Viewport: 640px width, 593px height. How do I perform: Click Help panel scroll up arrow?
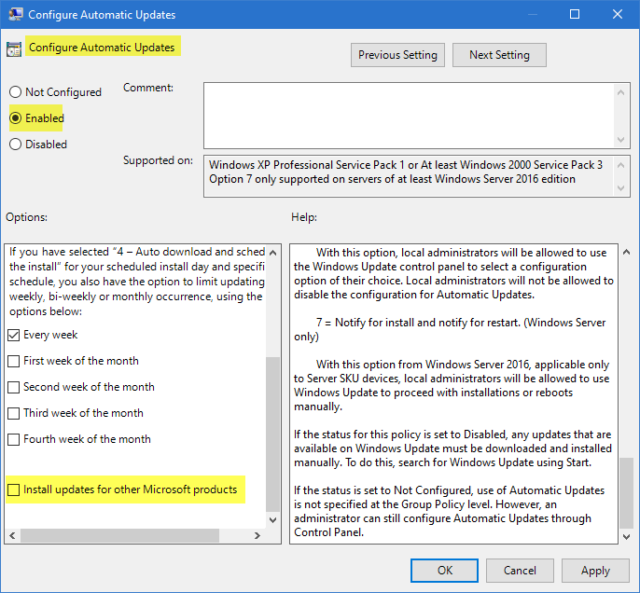pyautogui.click(x=626, y=253)
